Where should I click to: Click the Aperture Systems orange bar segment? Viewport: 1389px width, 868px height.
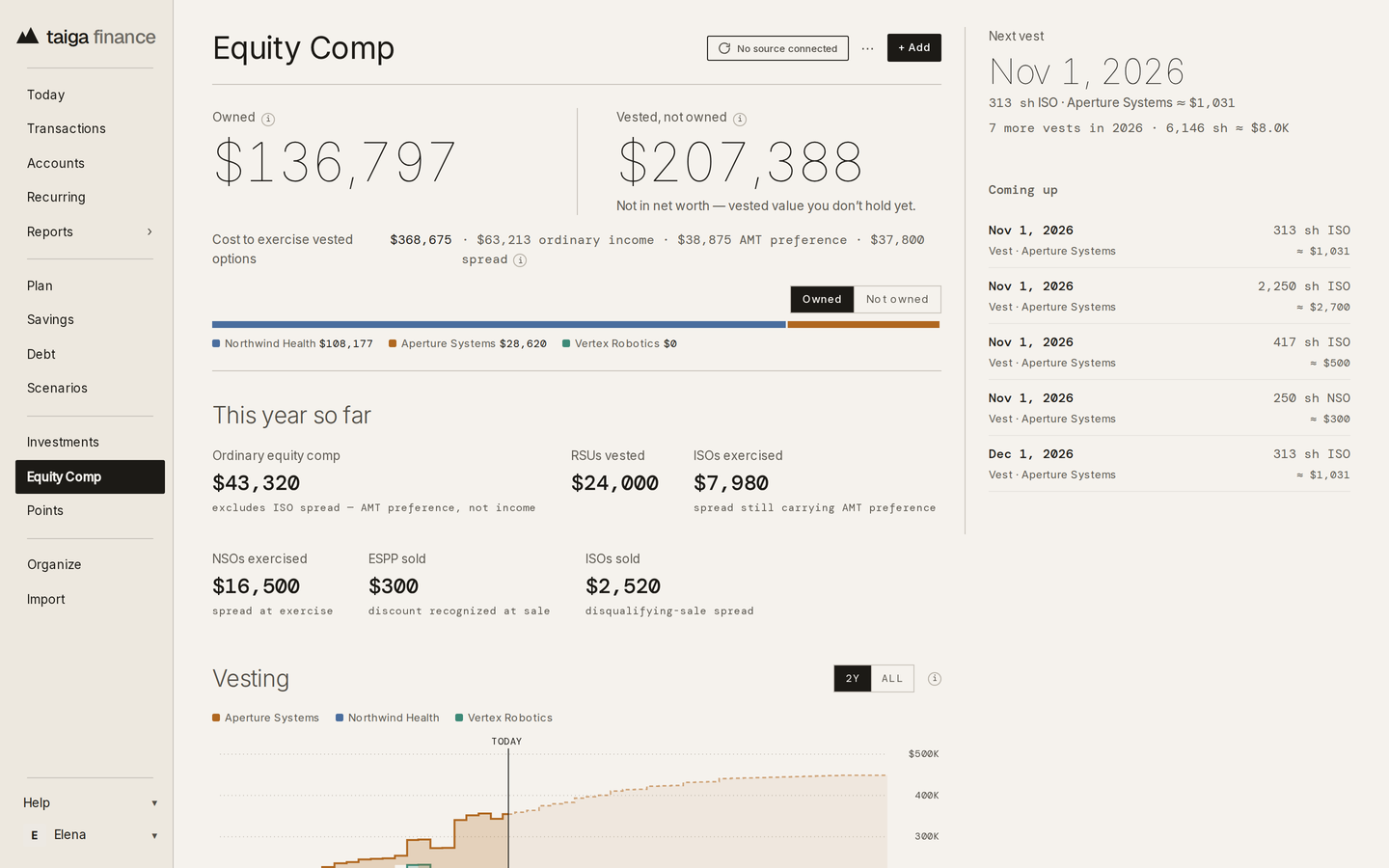click(x=863, y=325)
